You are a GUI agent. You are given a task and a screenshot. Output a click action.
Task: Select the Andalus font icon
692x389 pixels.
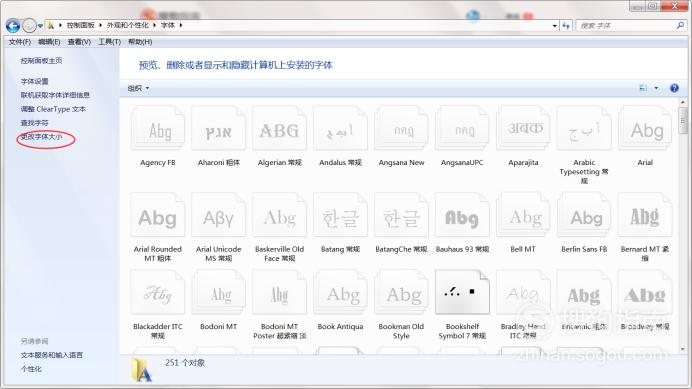point(340,128)
